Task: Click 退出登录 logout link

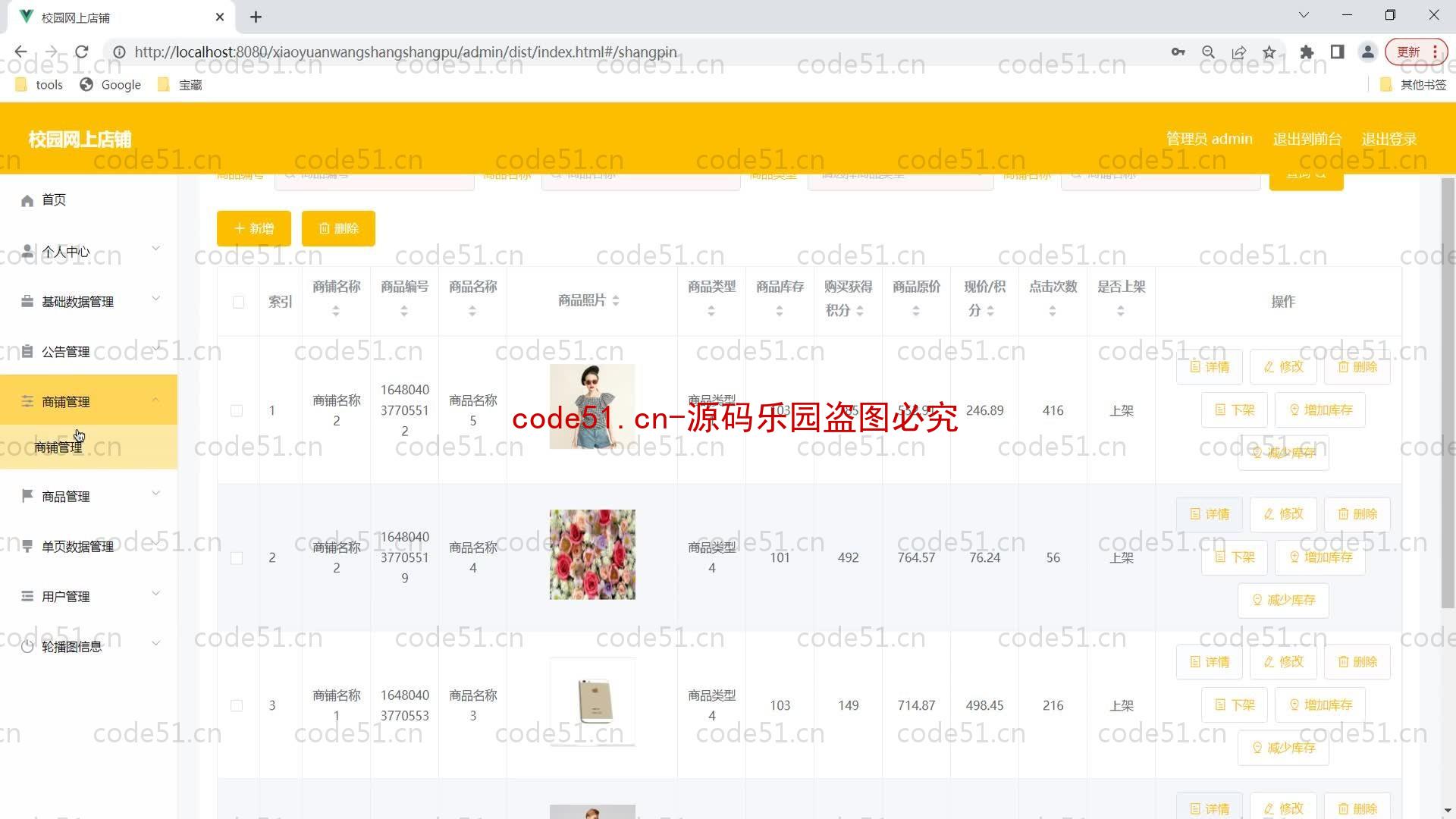Action: pyautogui.click(x=1389, y=139)
